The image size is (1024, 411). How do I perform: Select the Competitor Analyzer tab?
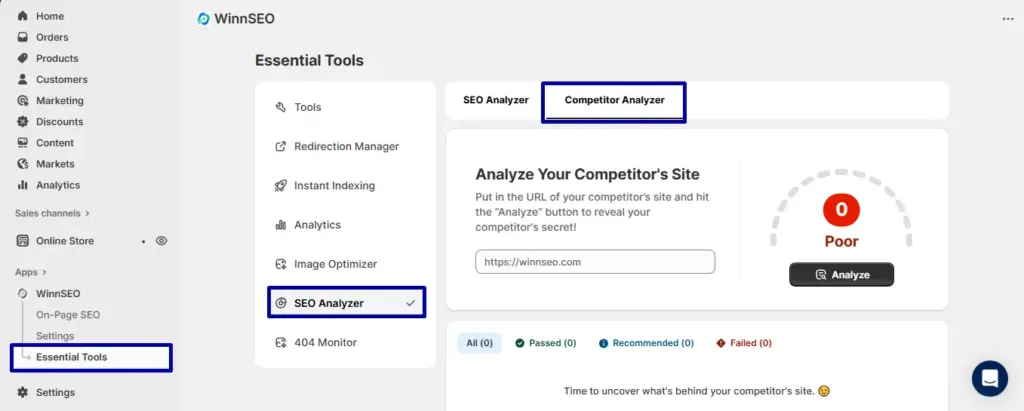[615, 100]
